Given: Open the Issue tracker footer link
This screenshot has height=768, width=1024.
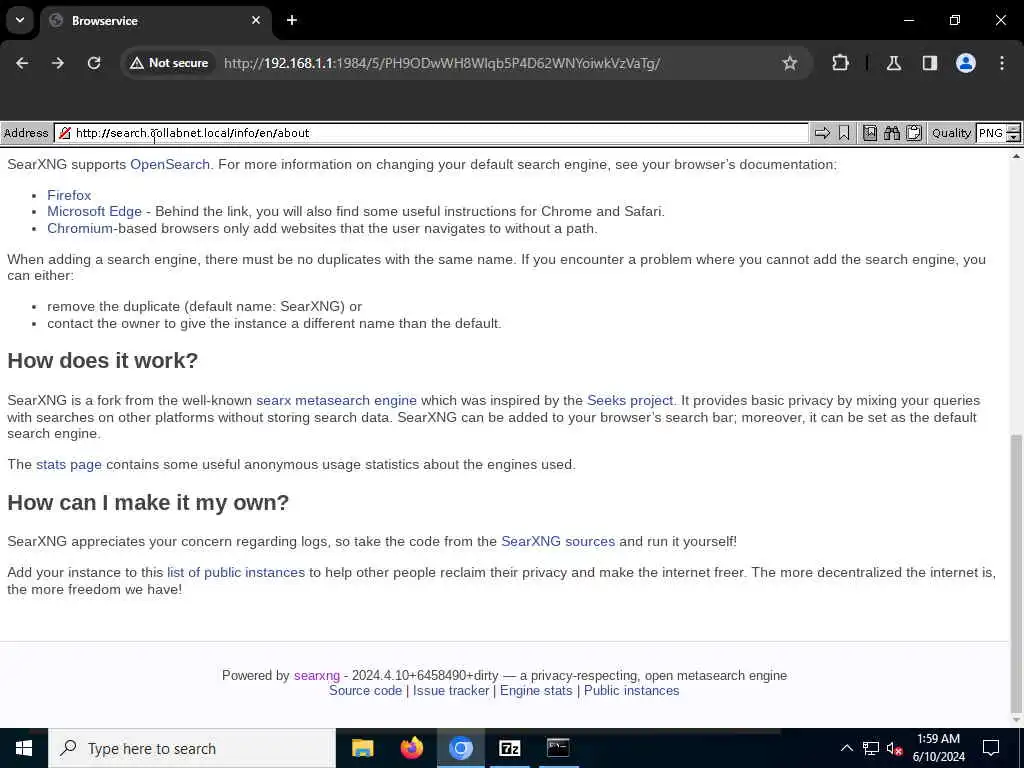Looking at the screenshot, I should pos(451,690).
